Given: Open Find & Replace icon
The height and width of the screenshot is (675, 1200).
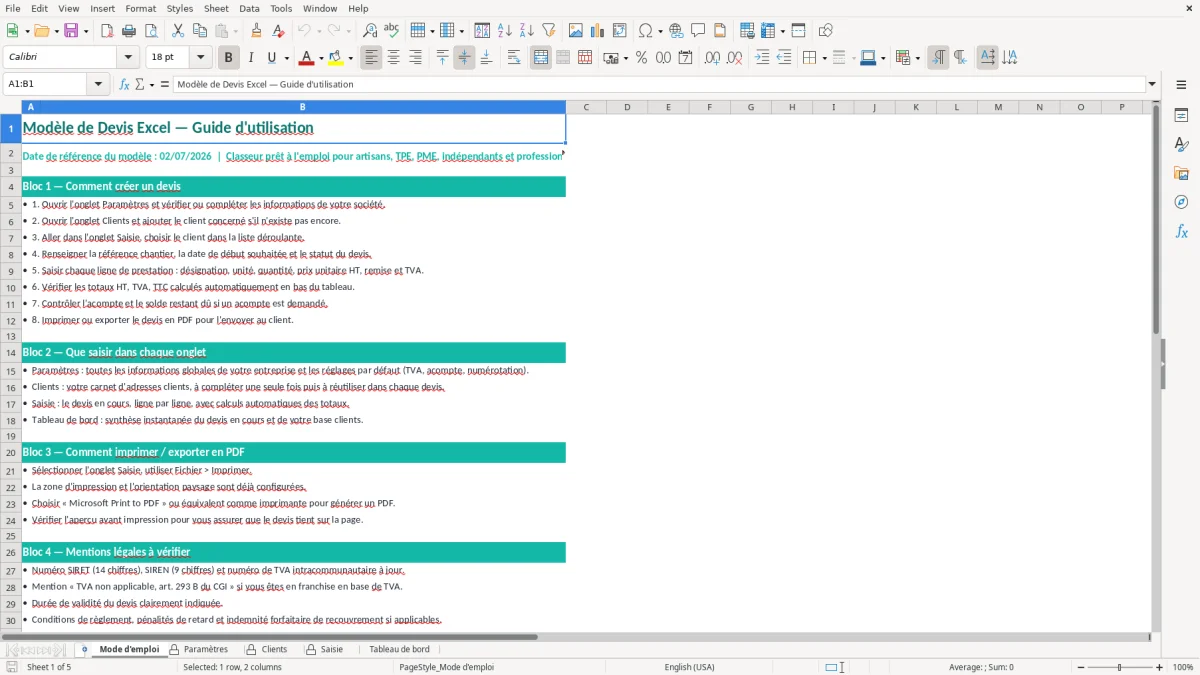Looking at the screenshot, I should pos(370,31).
